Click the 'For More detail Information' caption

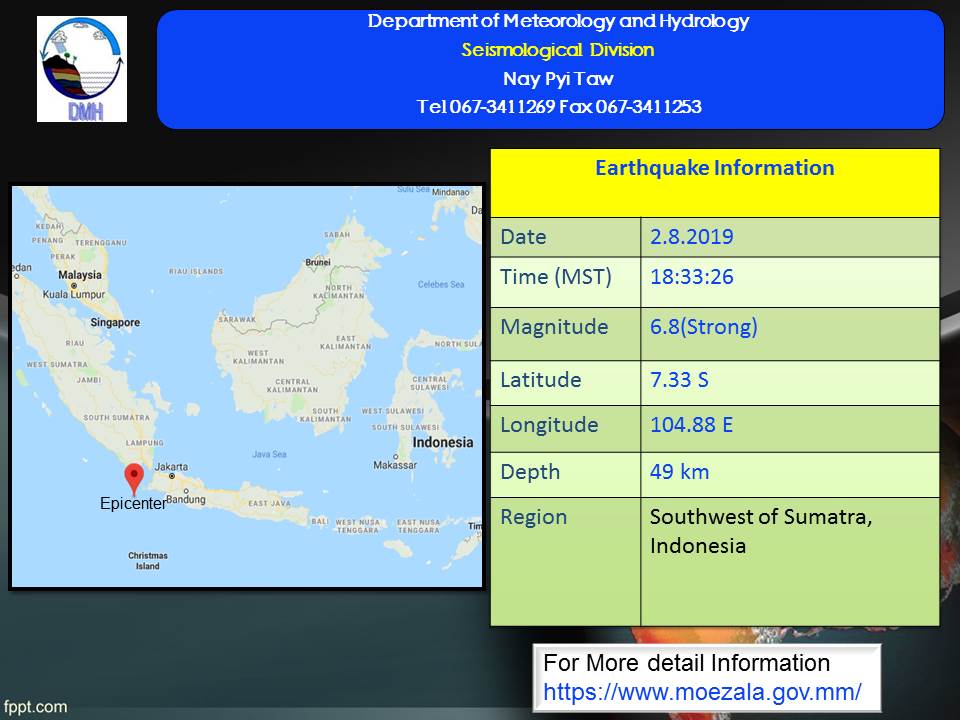[x=686, y=663]
